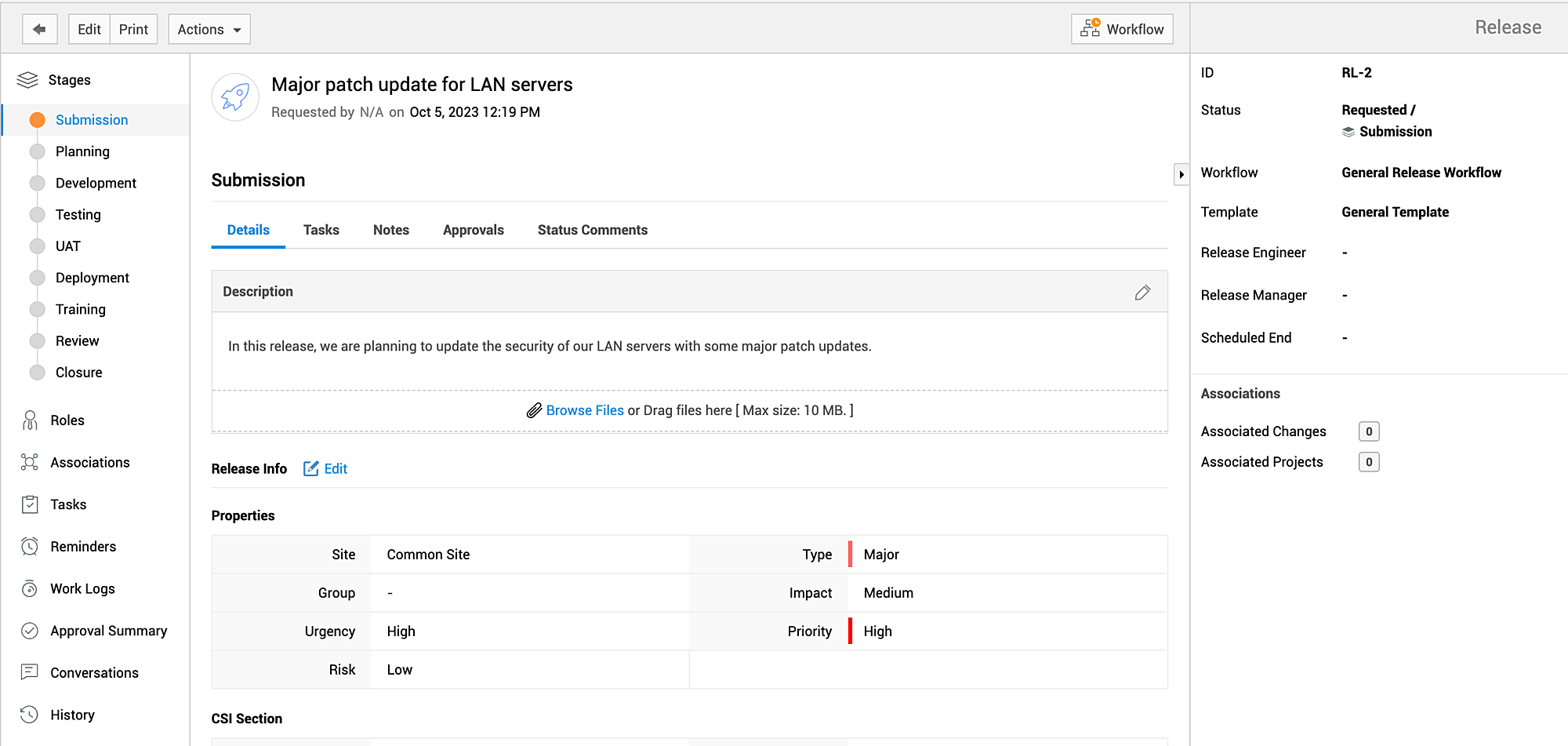Image resolution: width=1568 pixels, height=746 pixels.
Task: Click the Associations network icon
Action: point(30,463)
